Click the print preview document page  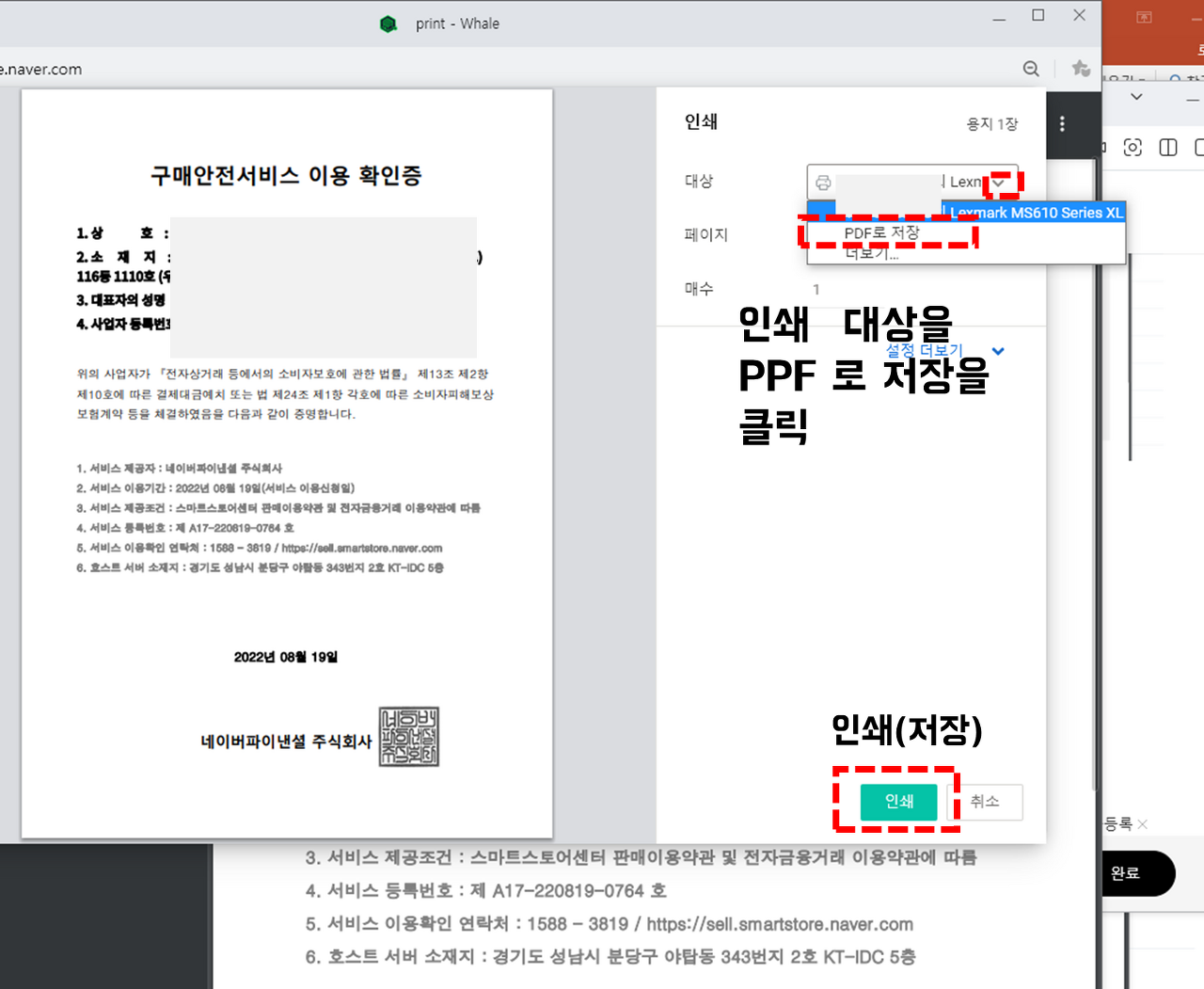pyautogui.click(x=287, y=463)
